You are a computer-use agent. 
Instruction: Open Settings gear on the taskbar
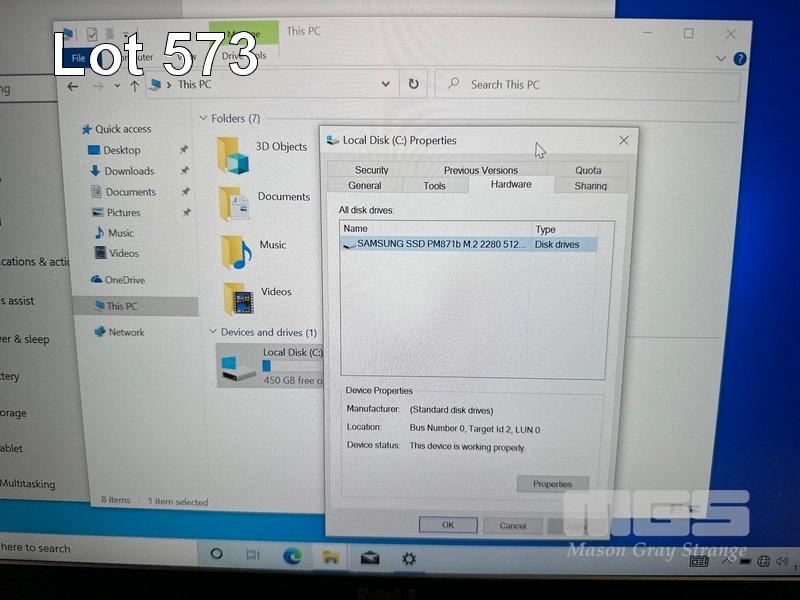pos(408,558)
